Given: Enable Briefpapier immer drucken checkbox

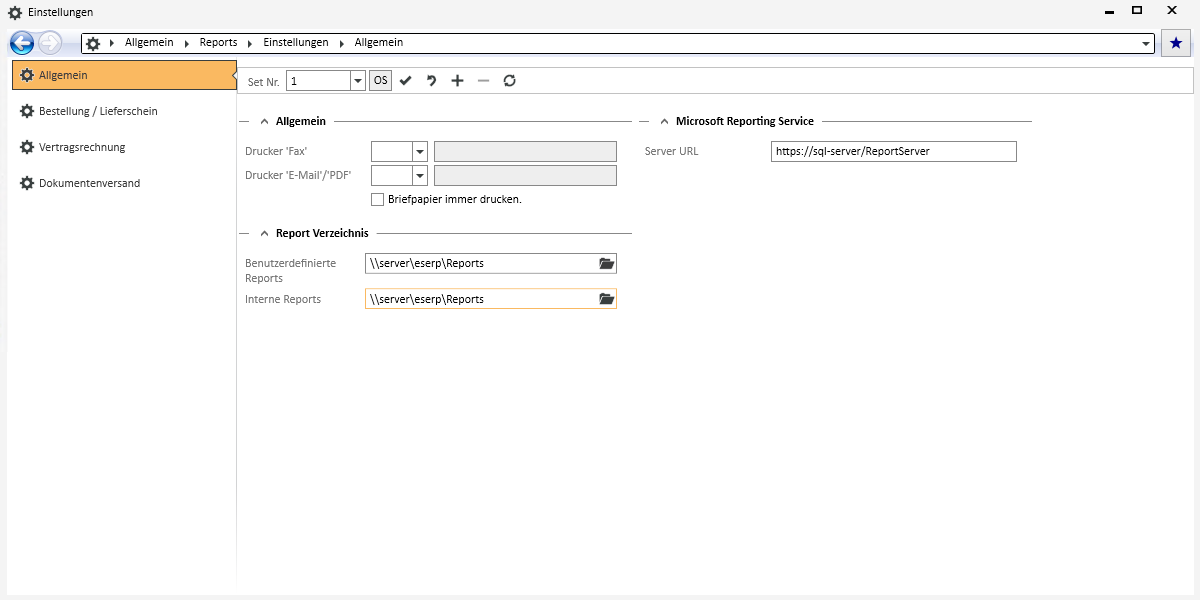Looking at the screenshot, I should [x=377, y=199].
